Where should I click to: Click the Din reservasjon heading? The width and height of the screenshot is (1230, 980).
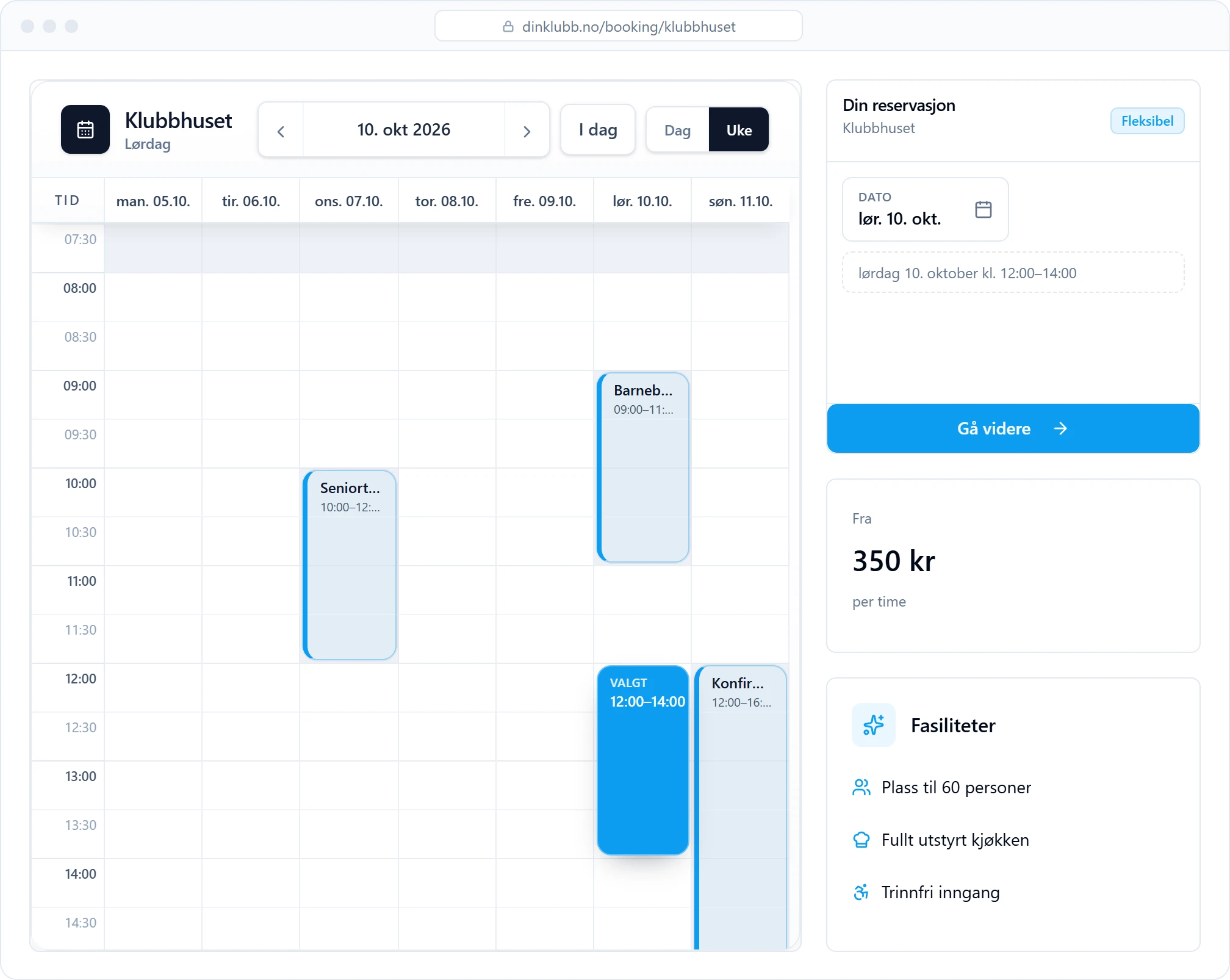coord(899,105)
